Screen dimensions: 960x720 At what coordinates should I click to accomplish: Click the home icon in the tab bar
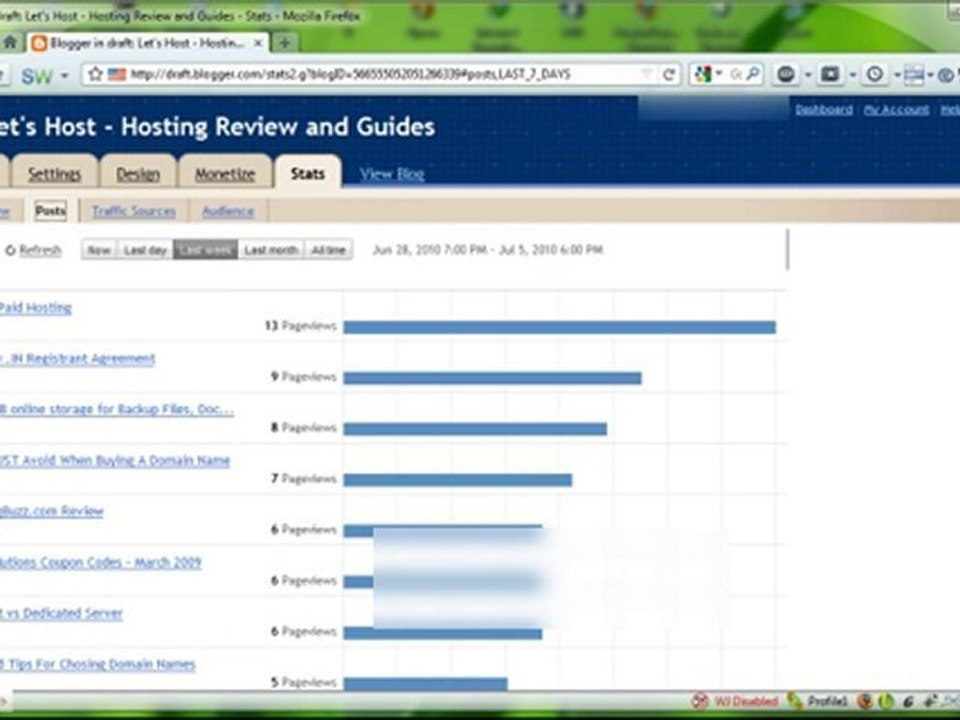click(9, 42)
